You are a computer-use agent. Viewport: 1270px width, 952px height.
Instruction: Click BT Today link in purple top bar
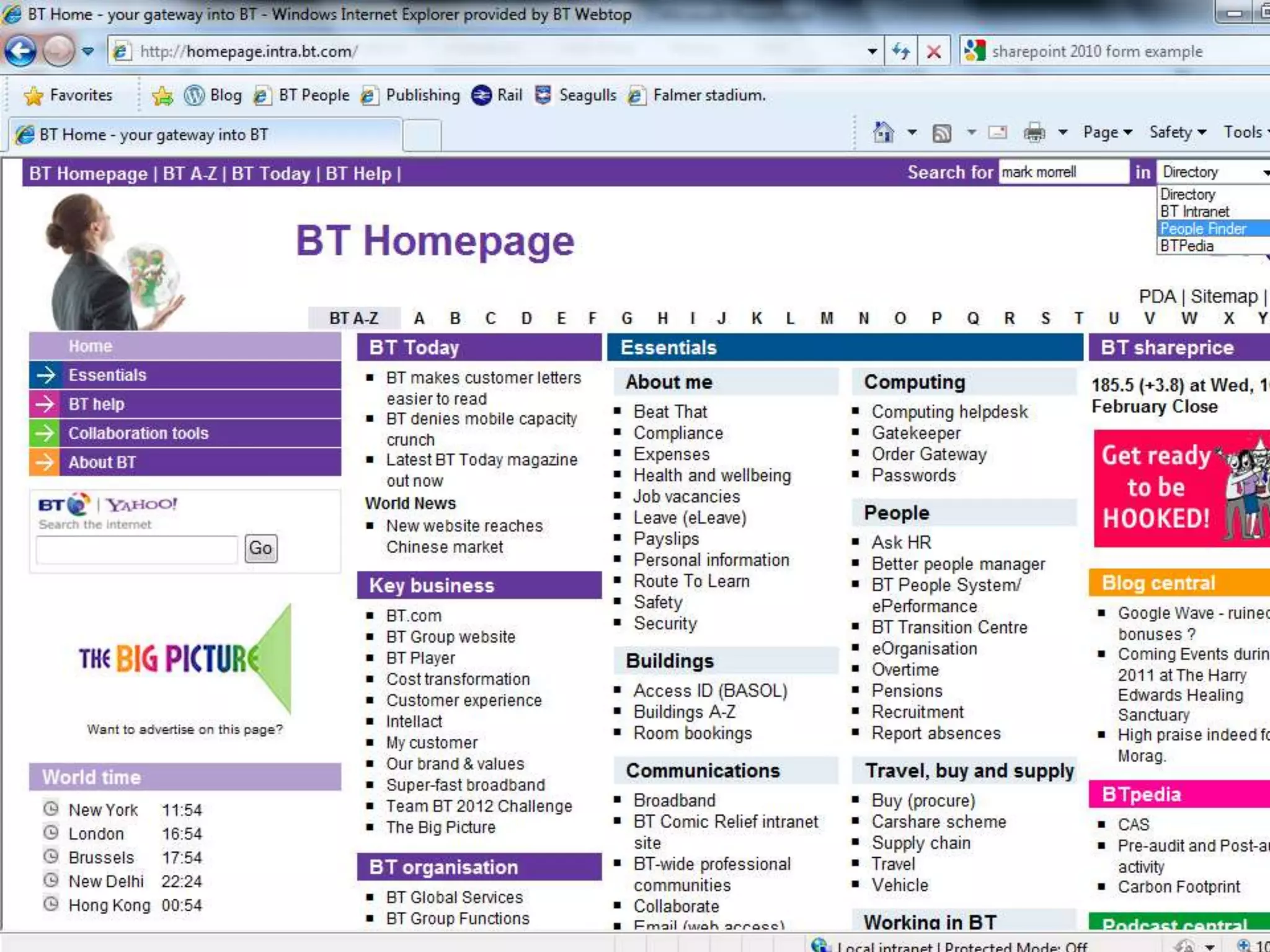271,174
